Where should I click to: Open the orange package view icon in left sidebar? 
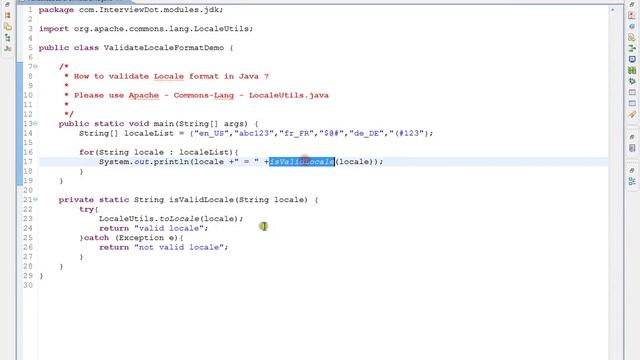(7, 16)
